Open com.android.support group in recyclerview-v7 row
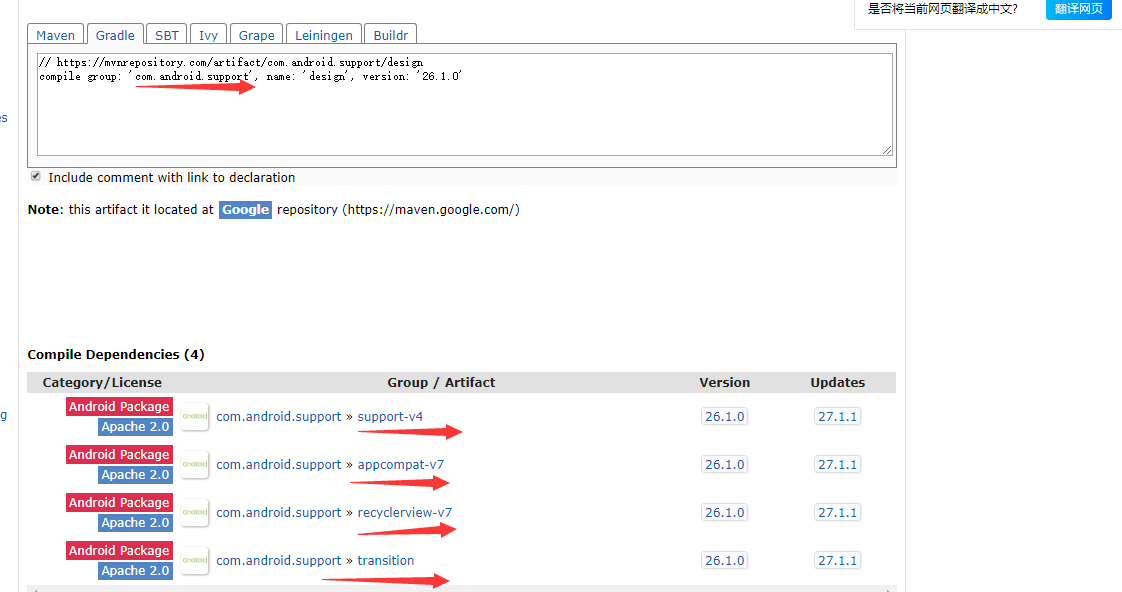Screen dimensions: 1122x592 tap(278, 513)
